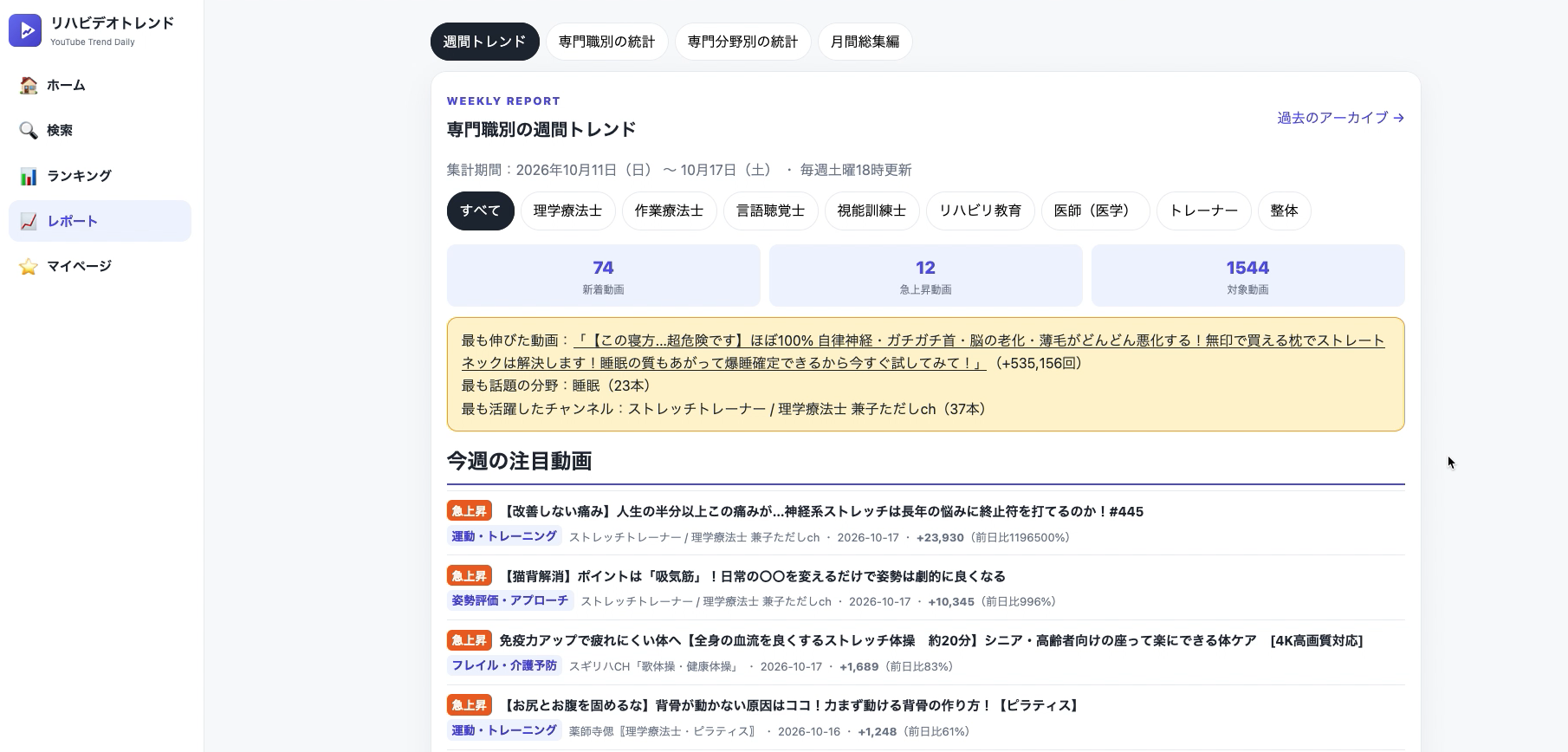The height and width of the screenshot is (752, 1568).
Task: Open the 【お尻とお腹を固めるな】 video title
Action: [791, 705]
